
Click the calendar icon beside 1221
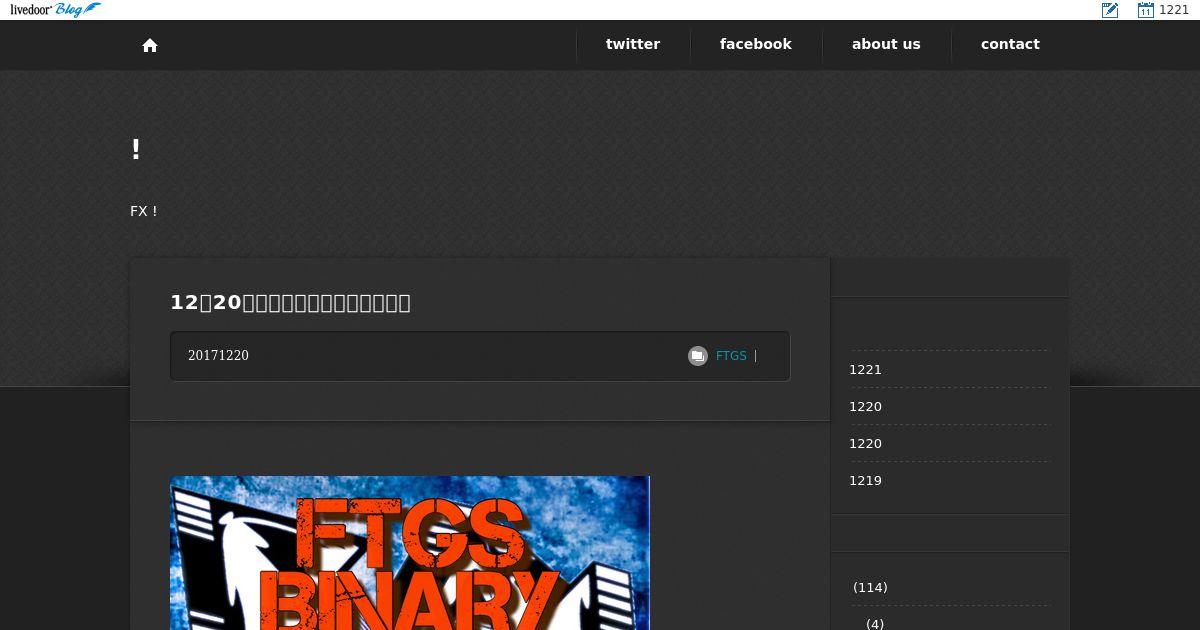coord(1146,10)
